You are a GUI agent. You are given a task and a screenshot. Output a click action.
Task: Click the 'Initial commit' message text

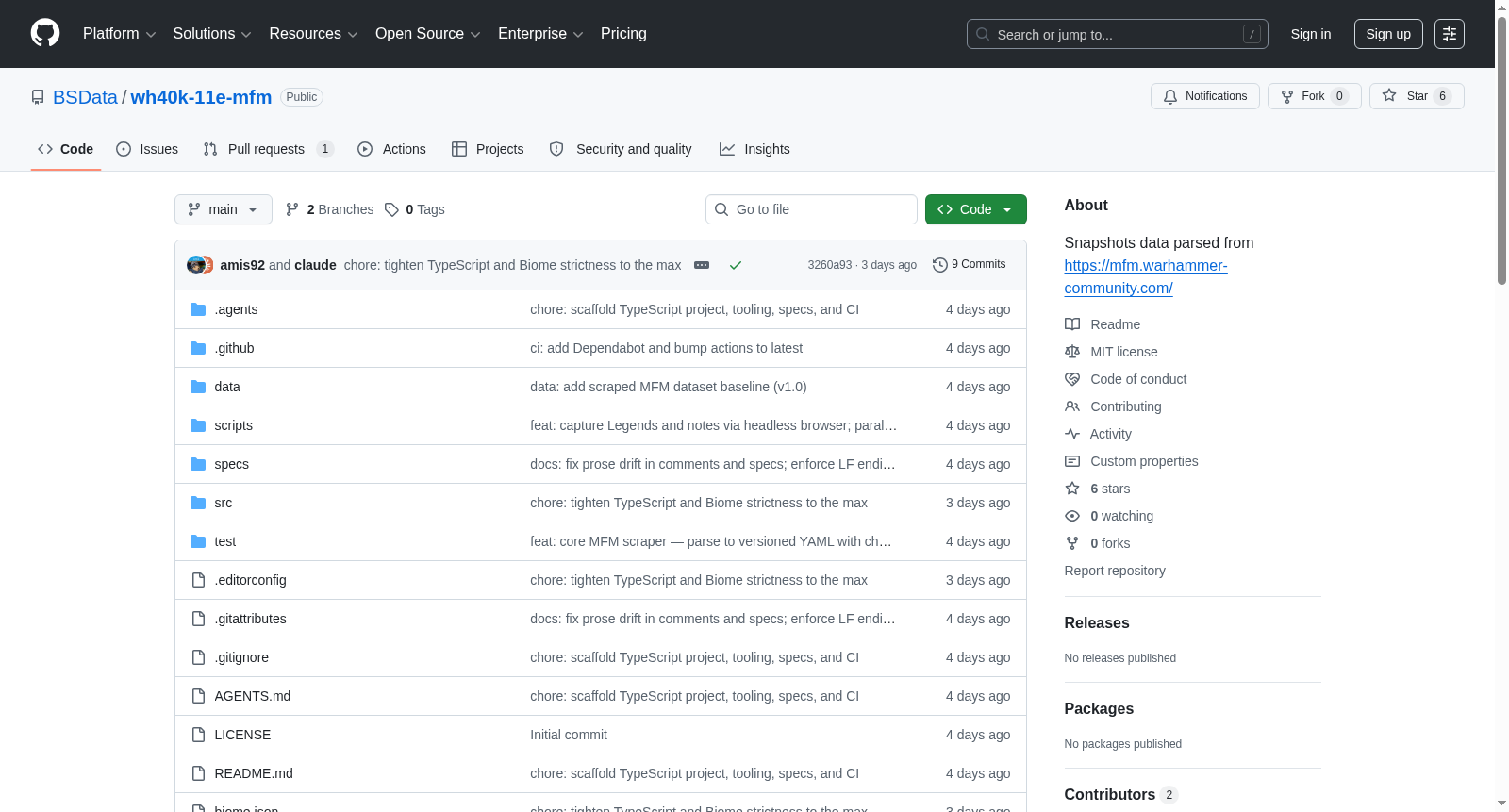(x=569, y=735)
